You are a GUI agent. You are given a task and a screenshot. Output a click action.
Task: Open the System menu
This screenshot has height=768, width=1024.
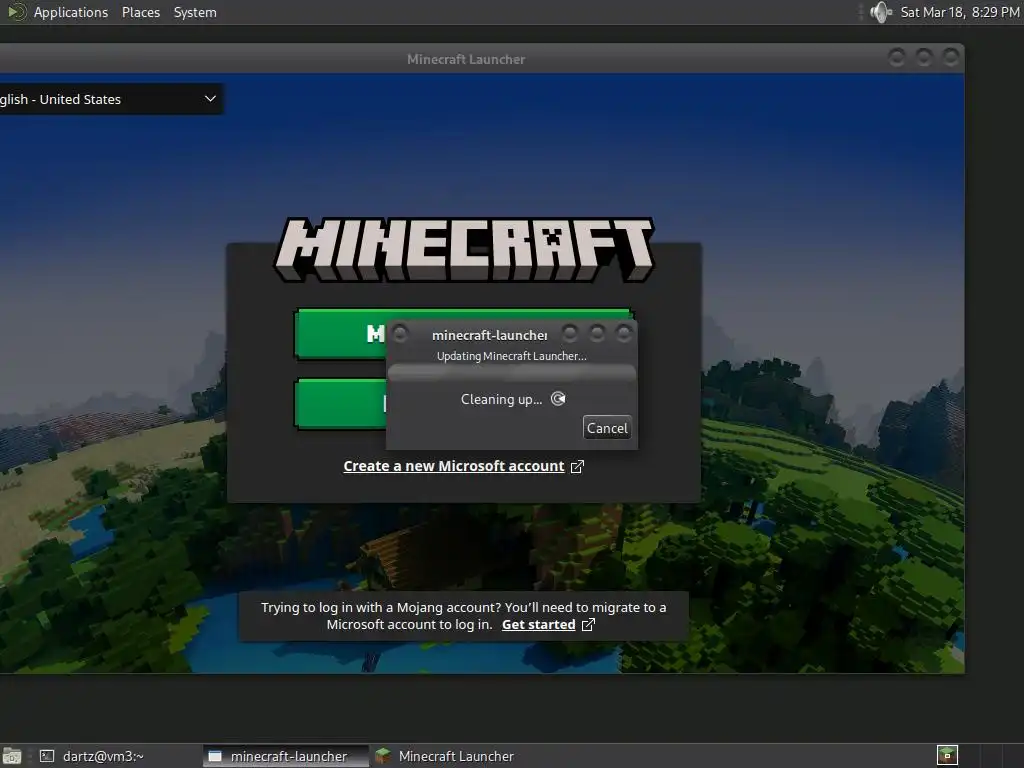pyautogui.click(x=195, y=12)
